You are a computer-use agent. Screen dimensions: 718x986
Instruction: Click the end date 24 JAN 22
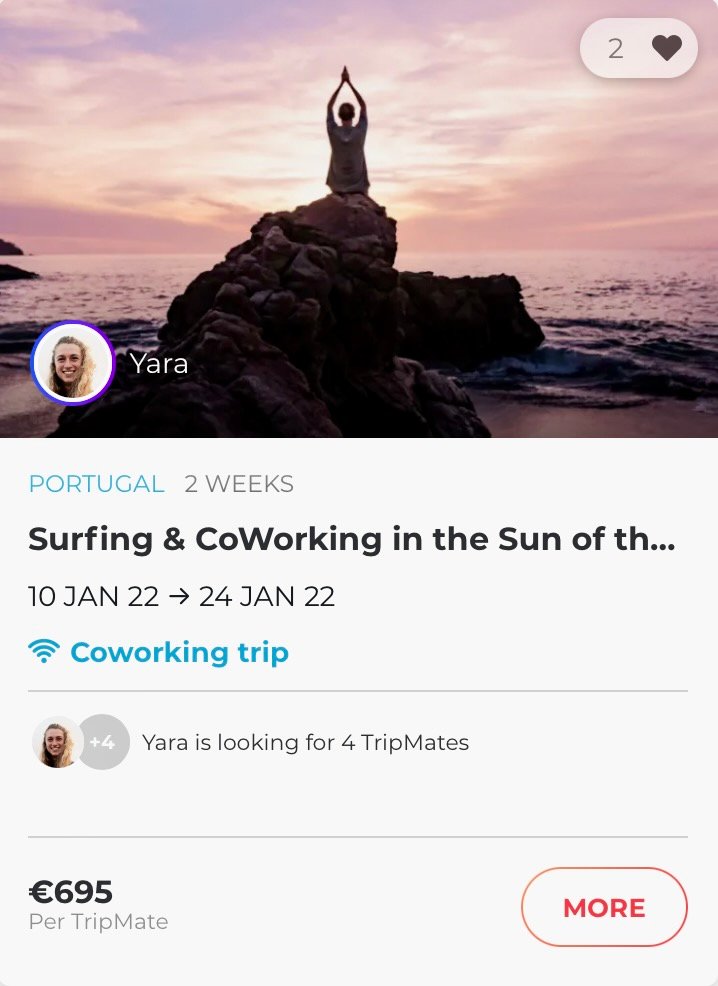pos(267,597)
